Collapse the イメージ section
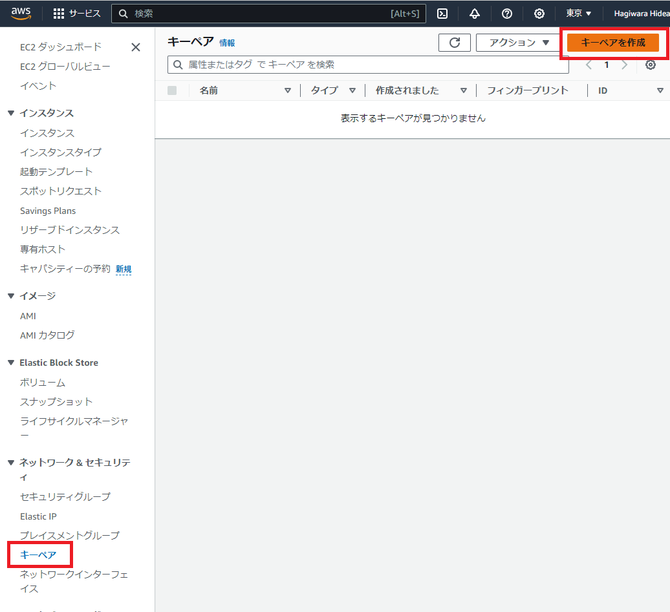Image resolution: width=670 pixels, height=612 pixels. coord(11,296)
